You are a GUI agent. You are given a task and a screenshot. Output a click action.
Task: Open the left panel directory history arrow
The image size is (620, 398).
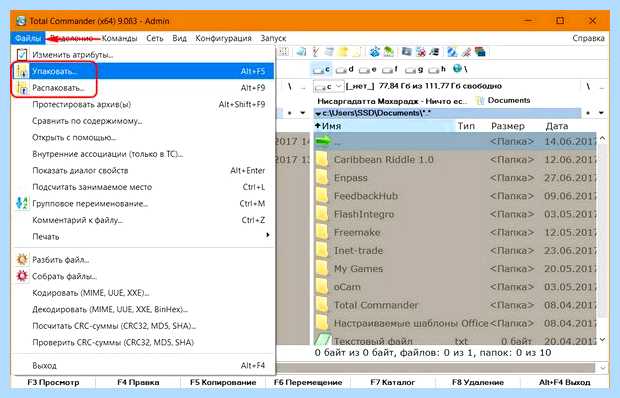[x=303, y=113]
